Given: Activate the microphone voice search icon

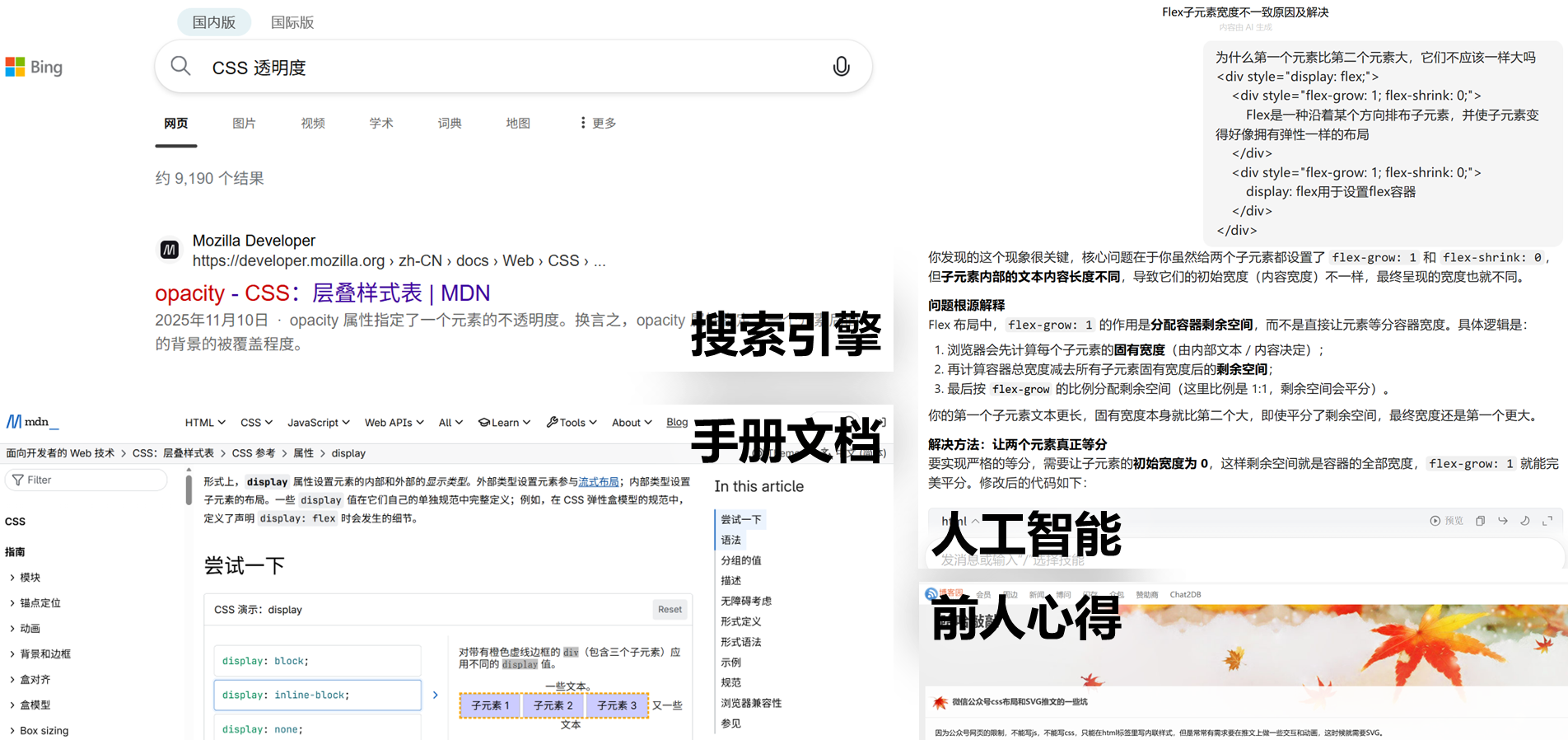Looking at the screenshot, I should coord(841,67).
